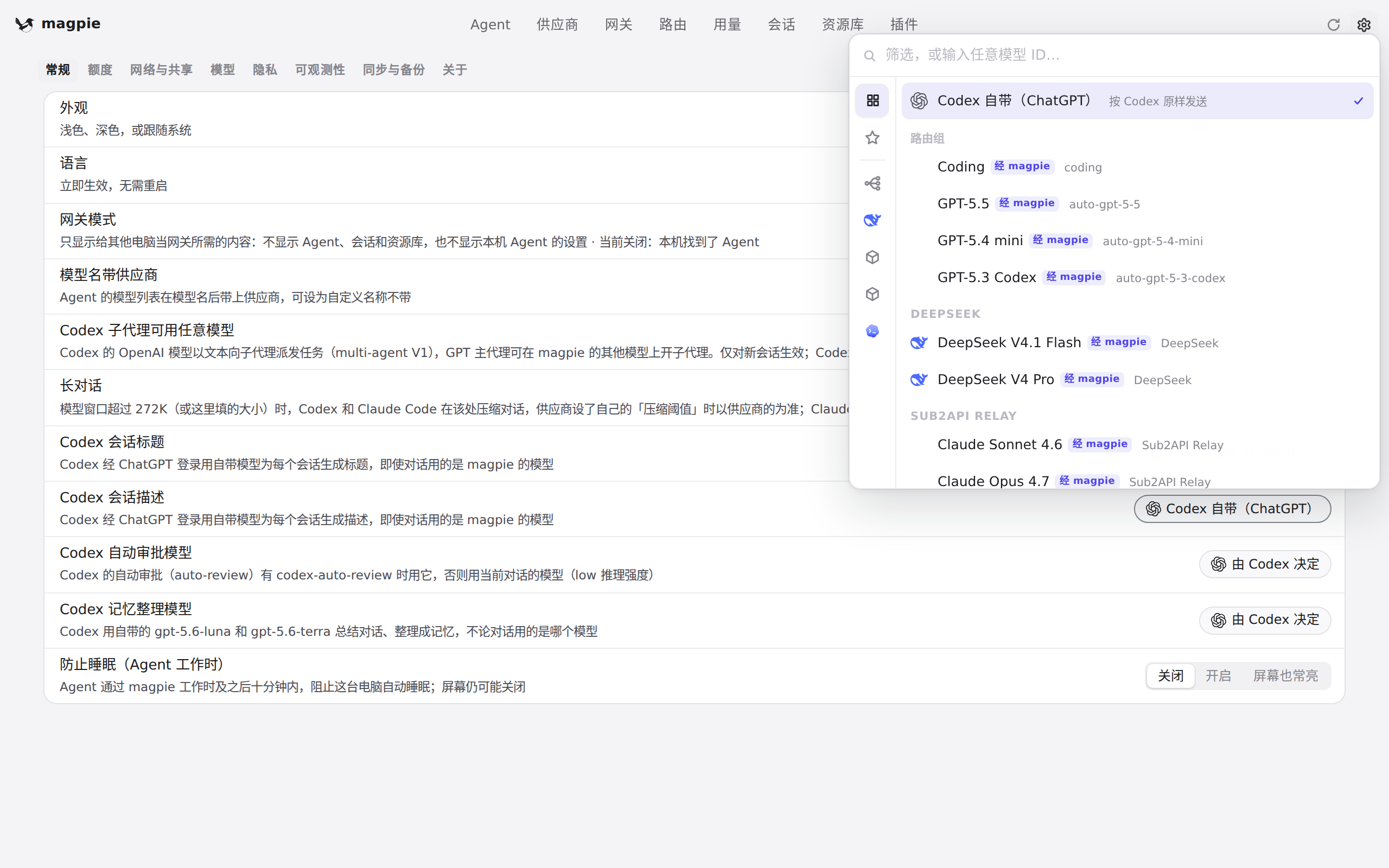Choose GPT-5.3 Codex in the model list
Viewport: 1389px width, 868px height.
[x=1137, y=278]
